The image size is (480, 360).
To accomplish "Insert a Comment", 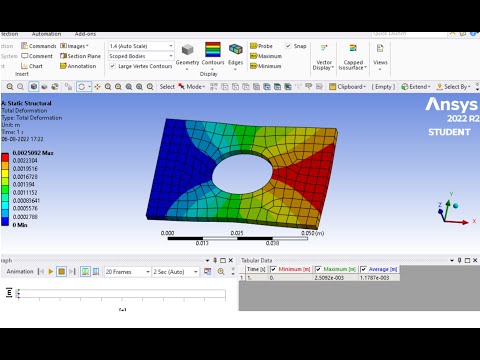I will point(37,56).
